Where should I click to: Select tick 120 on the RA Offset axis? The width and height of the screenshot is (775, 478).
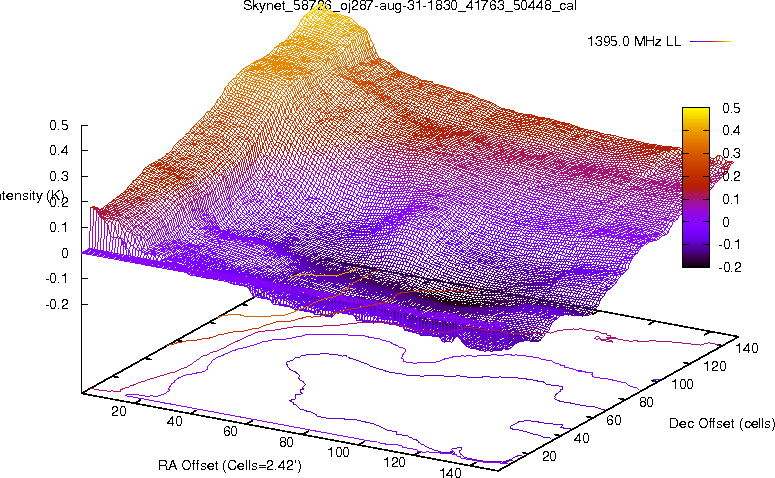pyautogui.click(x=394, y=463)
